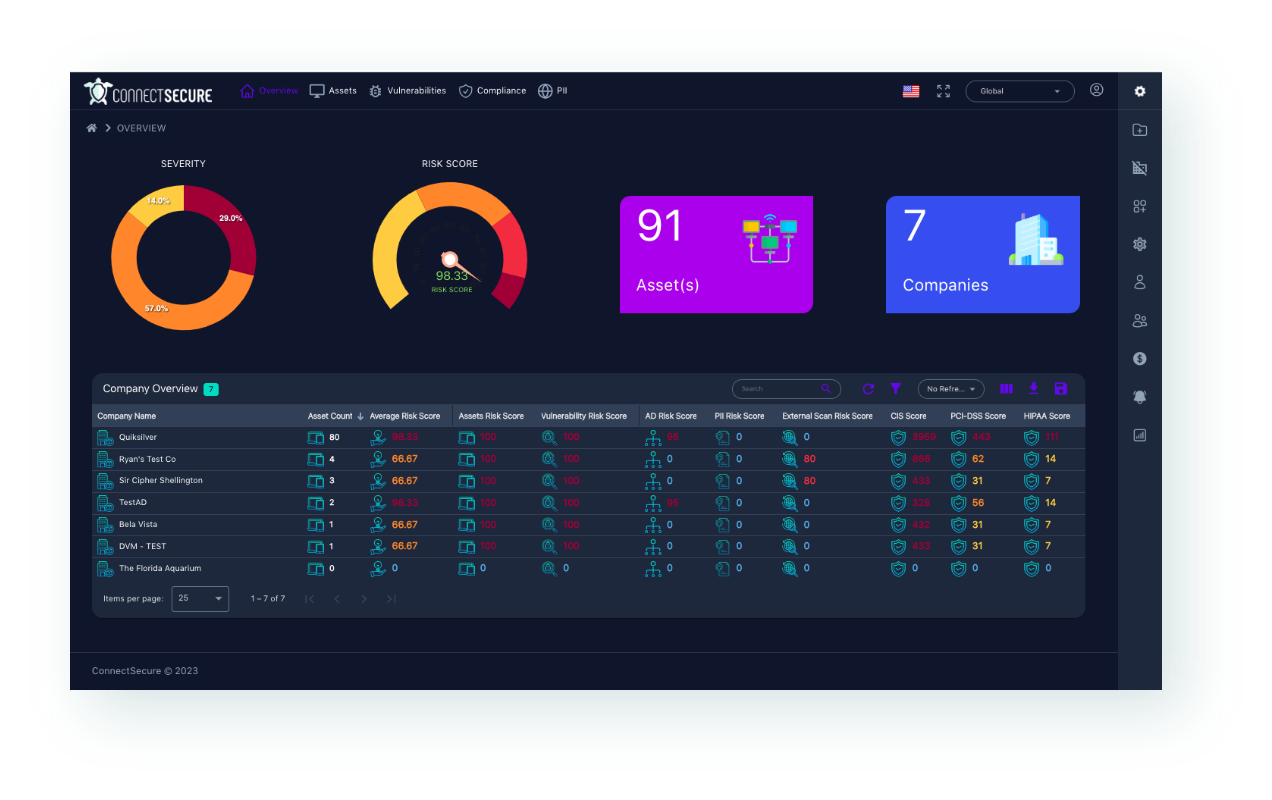
Task: Open the Quiksilver company row
Action: 138,437
